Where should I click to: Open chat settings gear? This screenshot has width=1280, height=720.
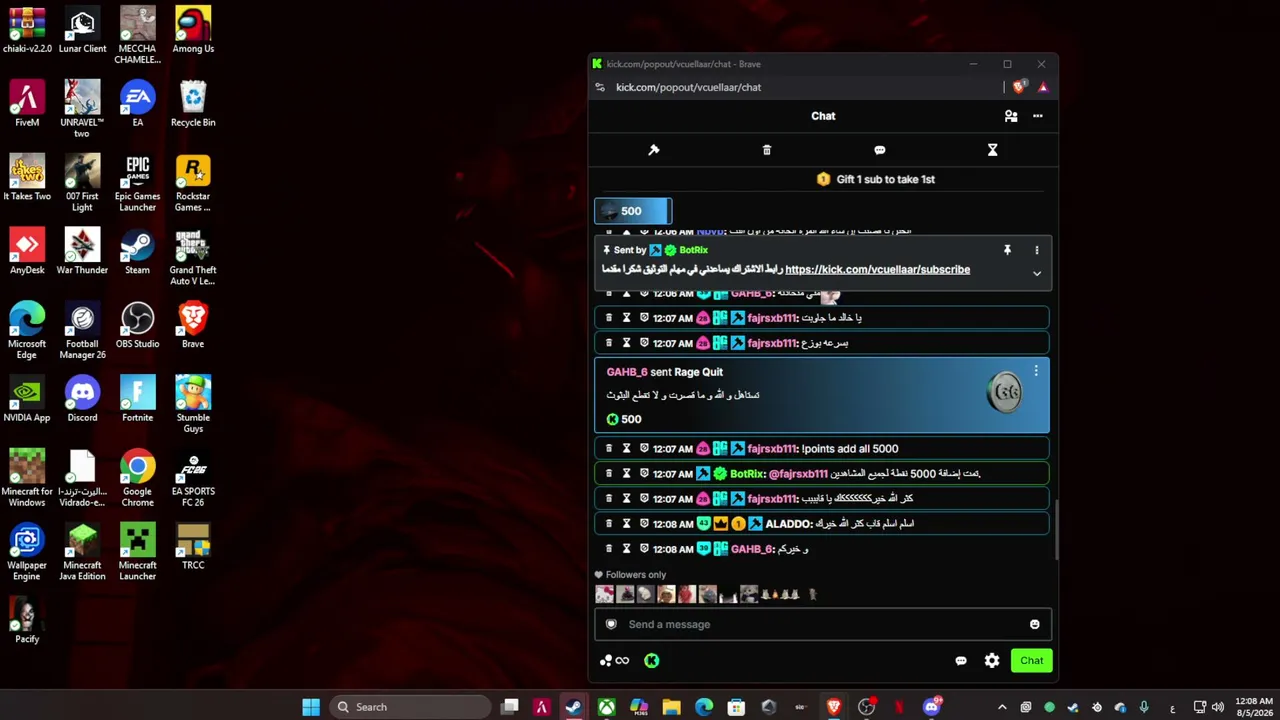992,661
